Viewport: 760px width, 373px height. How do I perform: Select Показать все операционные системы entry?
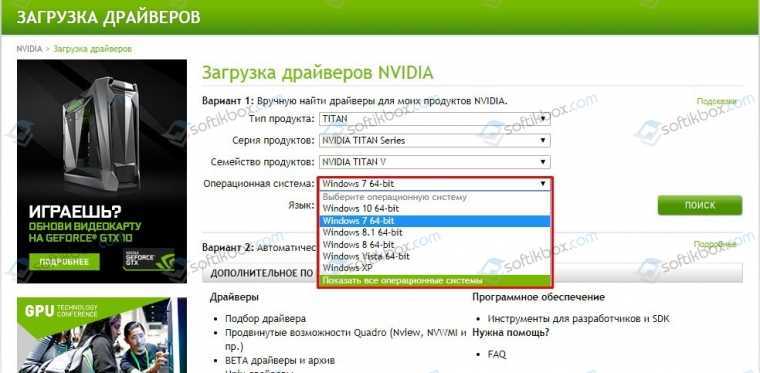(x=435, y=280)
